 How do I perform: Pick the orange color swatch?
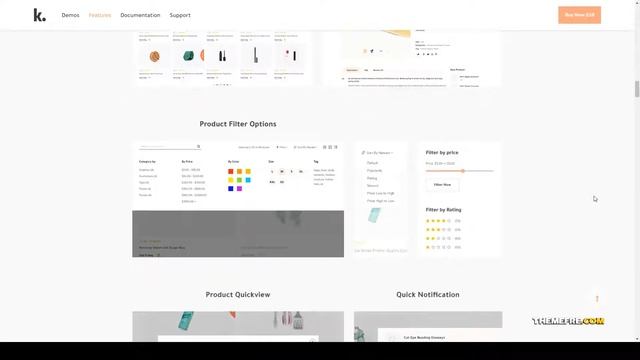[239, 171]
